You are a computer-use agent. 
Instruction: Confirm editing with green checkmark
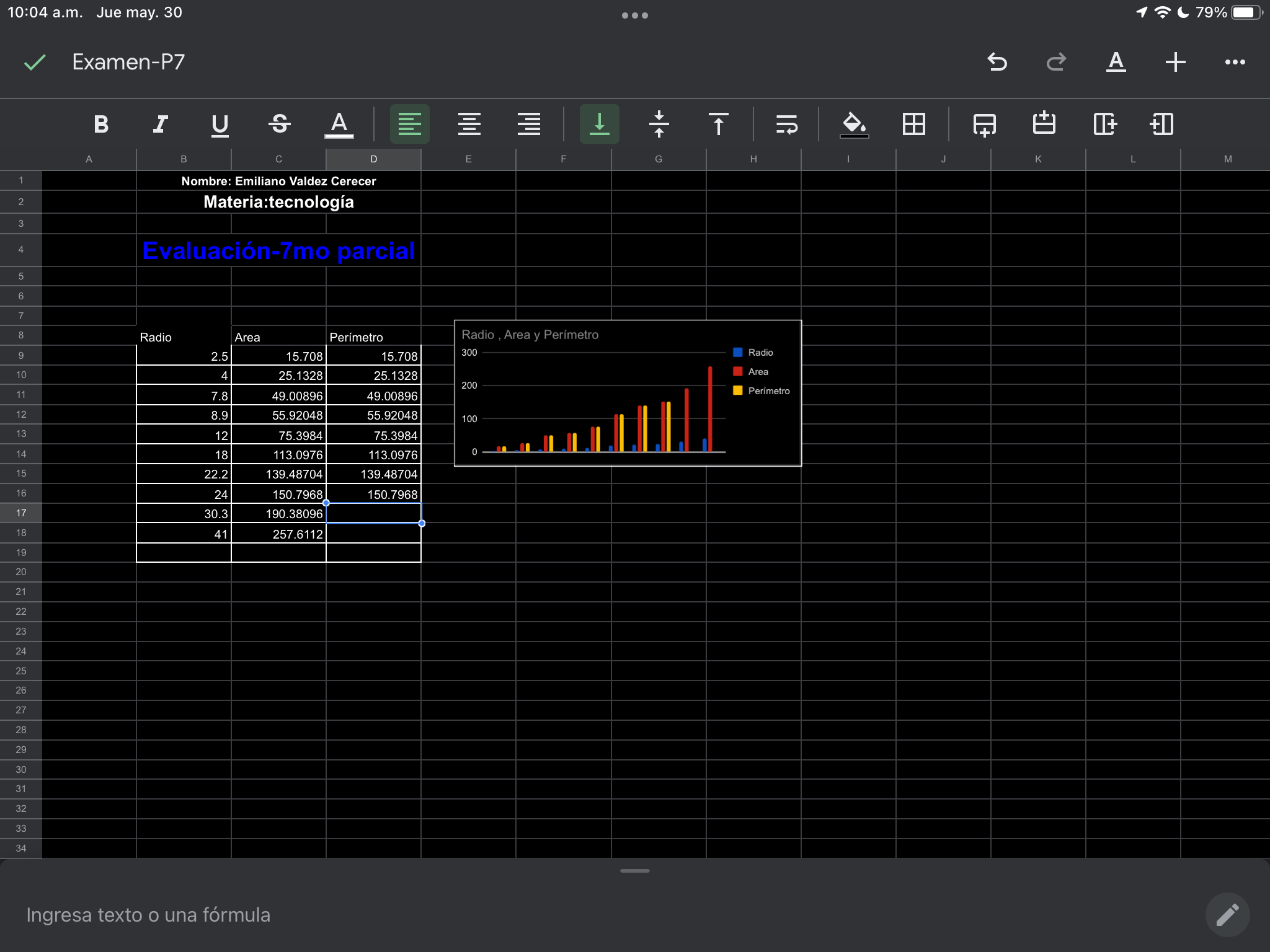pyautogui.click(x=35, y=62)
